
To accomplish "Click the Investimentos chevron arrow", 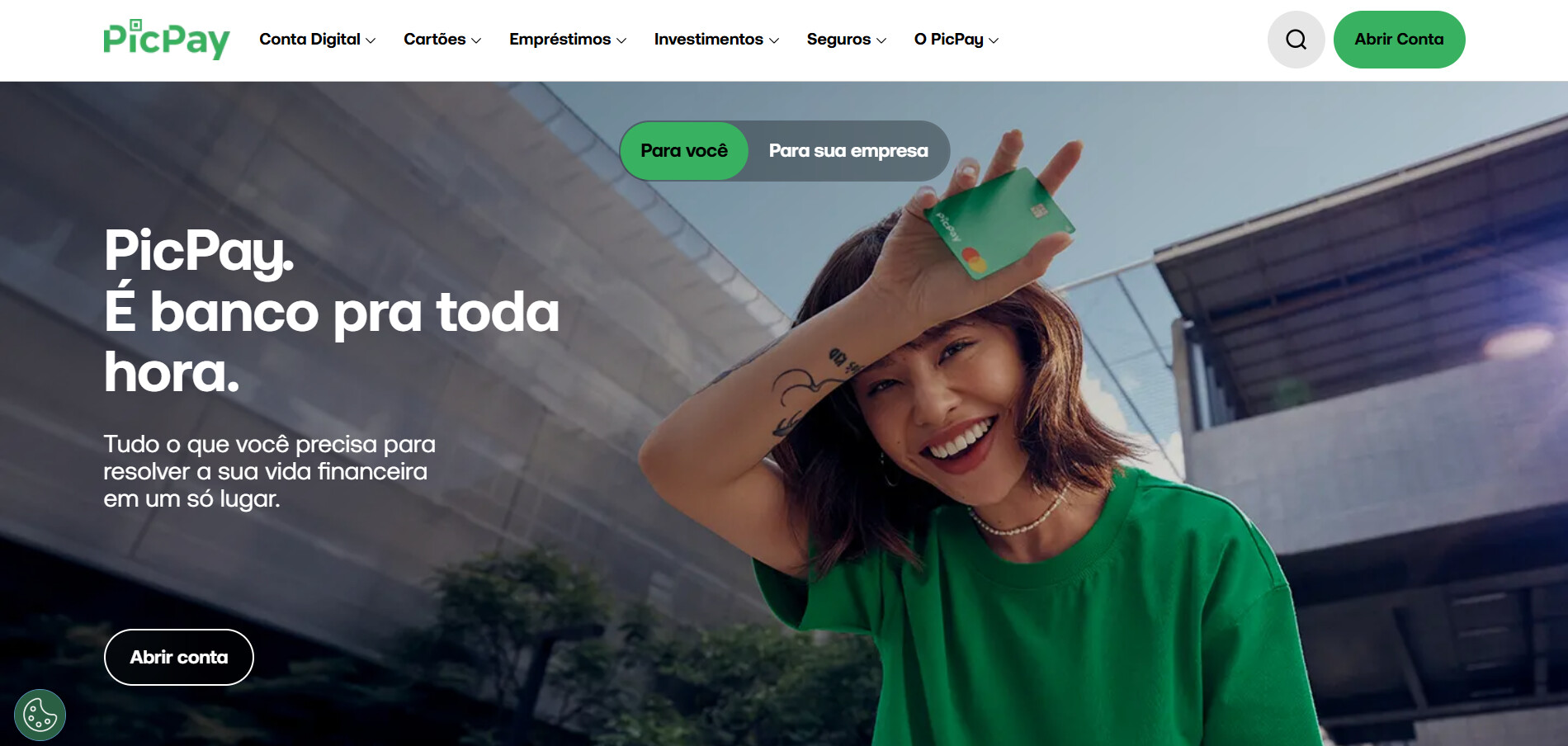I will [x=774, y=40].
